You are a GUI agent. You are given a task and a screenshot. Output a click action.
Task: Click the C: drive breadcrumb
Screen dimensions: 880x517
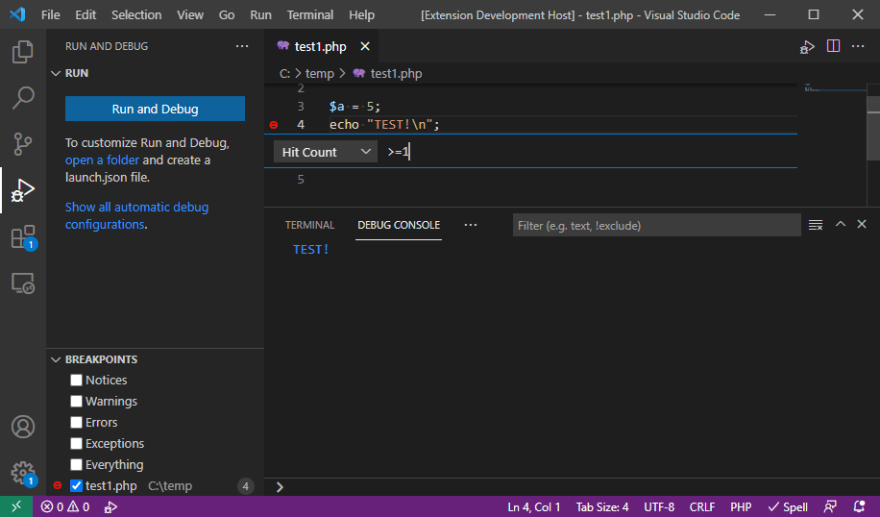coord(285,74)
